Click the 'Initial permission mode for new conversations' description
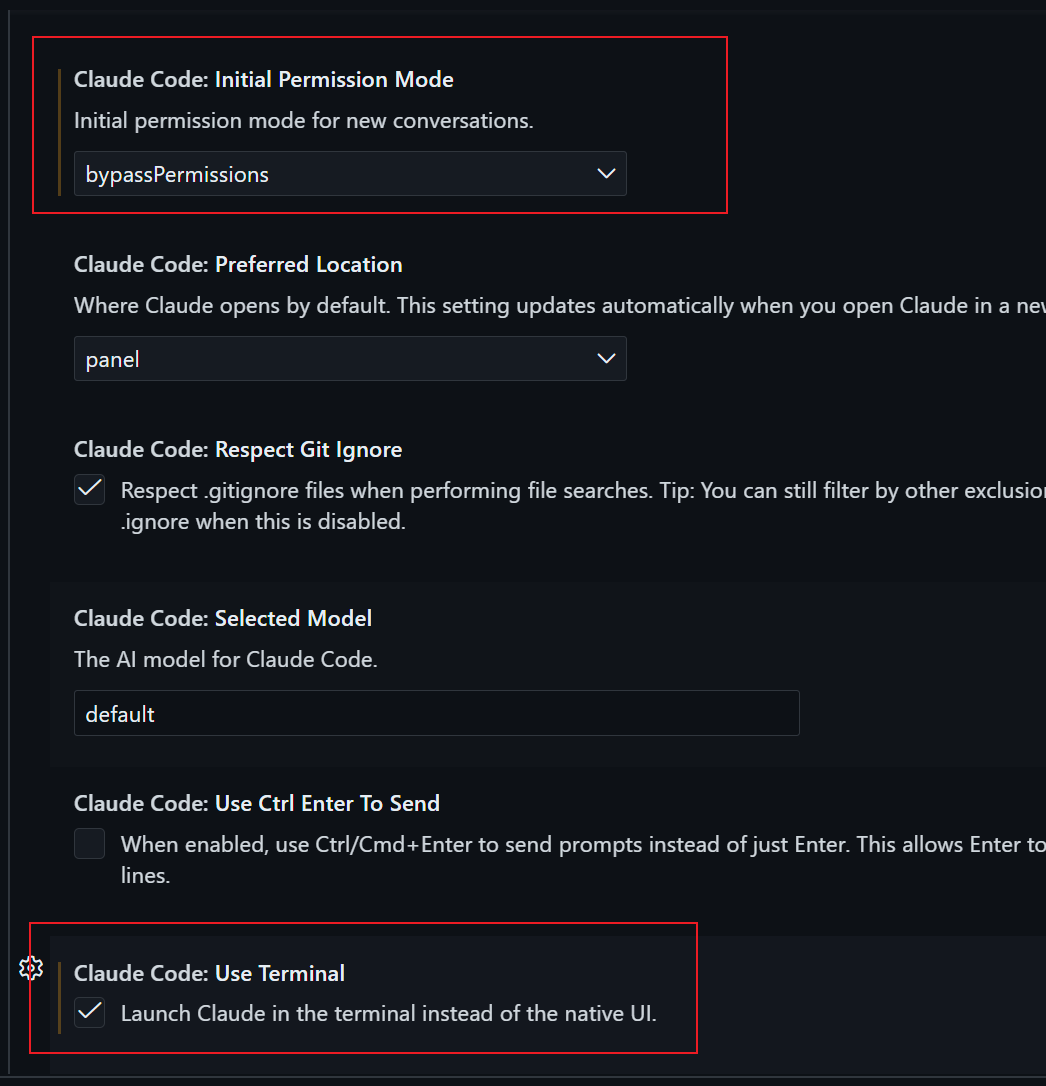1046x1086 pixels. point(303,121)
